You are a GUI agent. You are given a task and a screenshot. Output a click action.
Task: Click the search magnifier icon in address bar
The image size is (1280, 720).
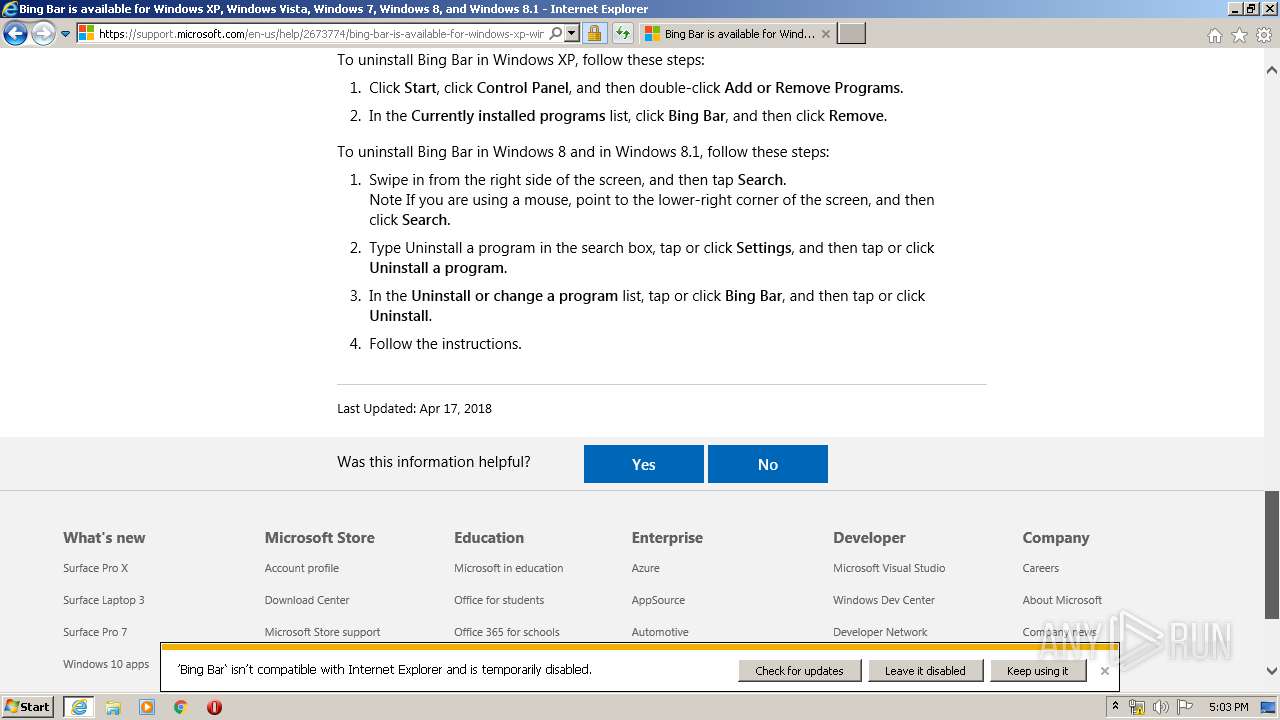556,34
